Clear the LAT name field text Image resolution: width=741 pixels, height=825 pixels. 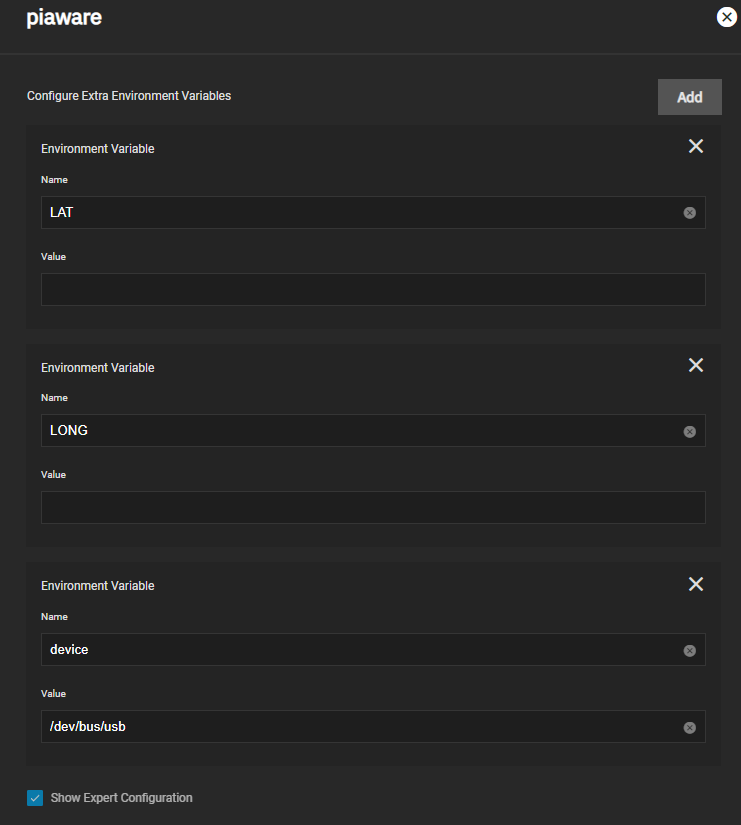[689, 213]
